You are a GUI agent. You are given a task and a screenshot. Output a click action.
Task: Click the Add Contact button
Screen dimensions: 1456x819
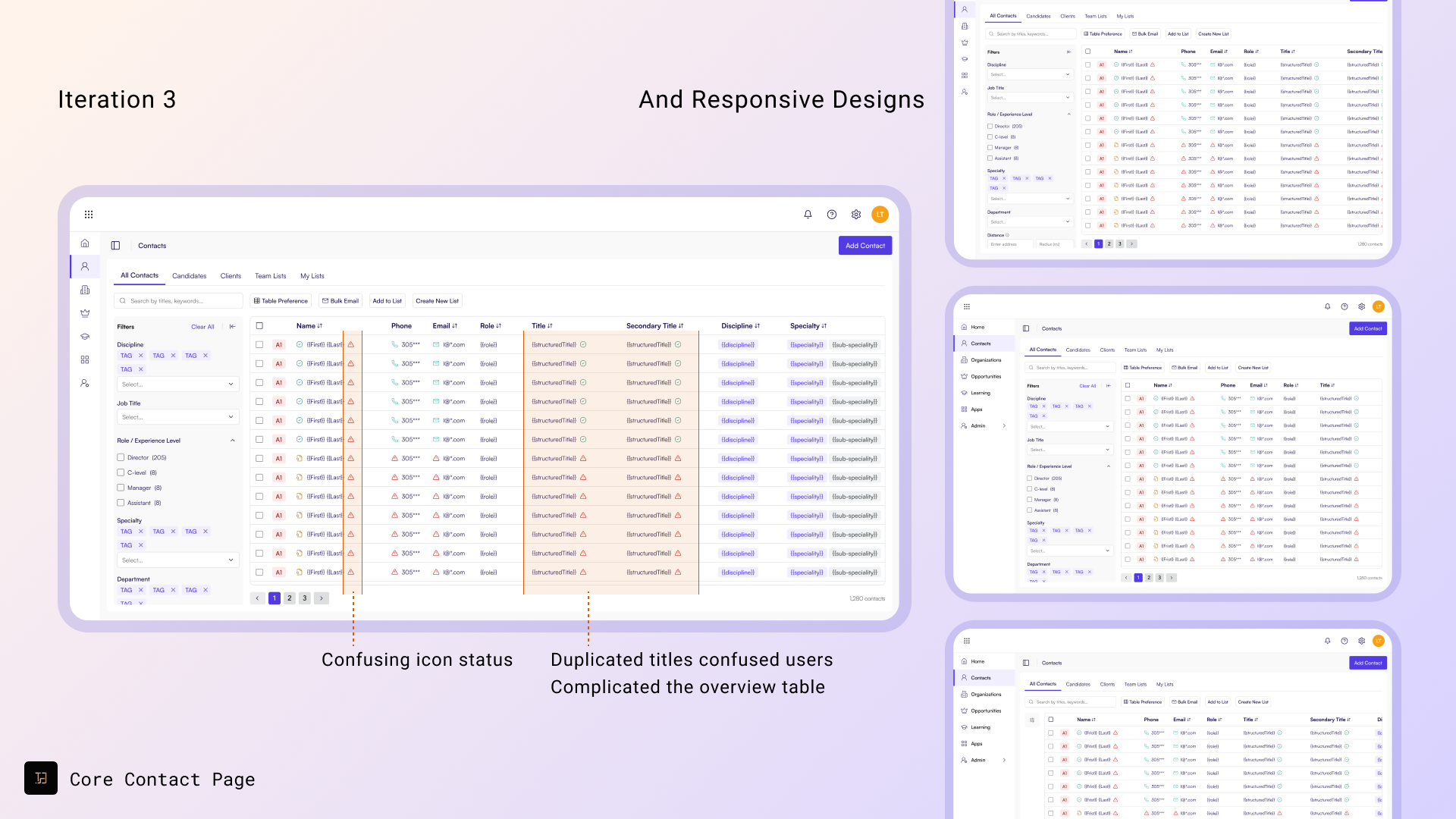click(864, 246)
